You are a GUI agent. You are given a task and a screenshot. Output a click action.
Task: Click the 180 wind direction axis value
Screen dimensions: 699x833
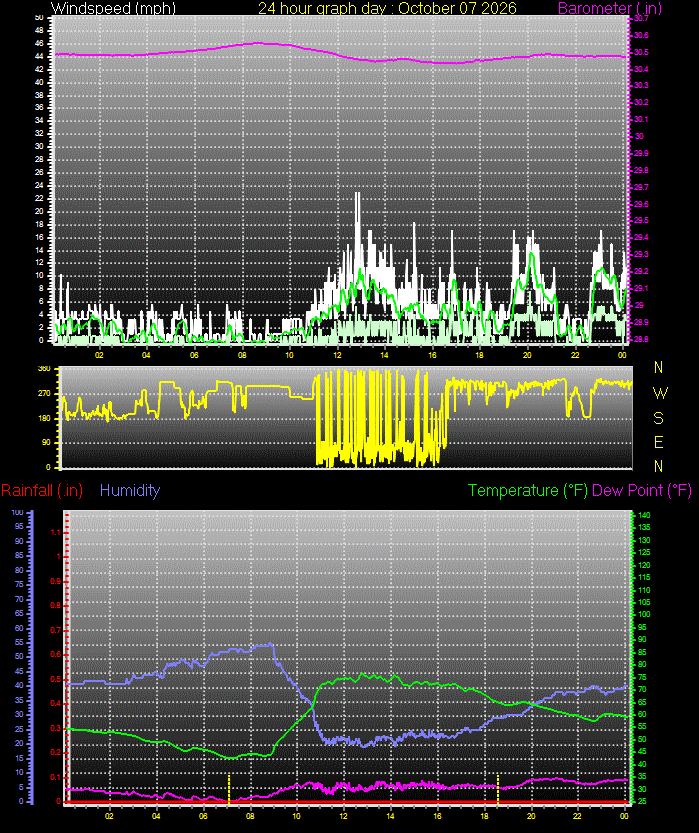coord(45,418)
